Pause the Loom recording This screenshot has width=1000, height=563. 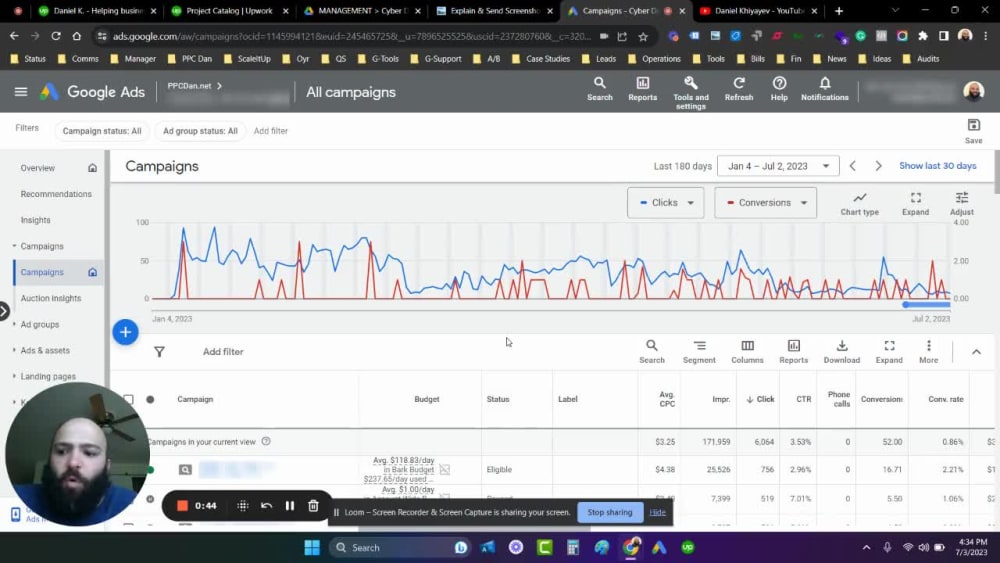pos(290,506)
